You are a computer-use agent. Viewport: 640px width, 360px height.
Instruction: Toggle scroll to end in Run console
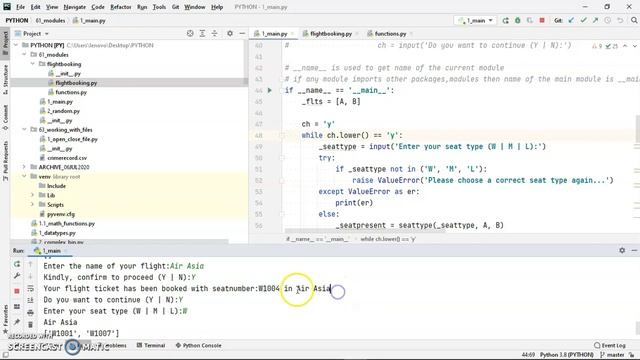coord(31,300)
